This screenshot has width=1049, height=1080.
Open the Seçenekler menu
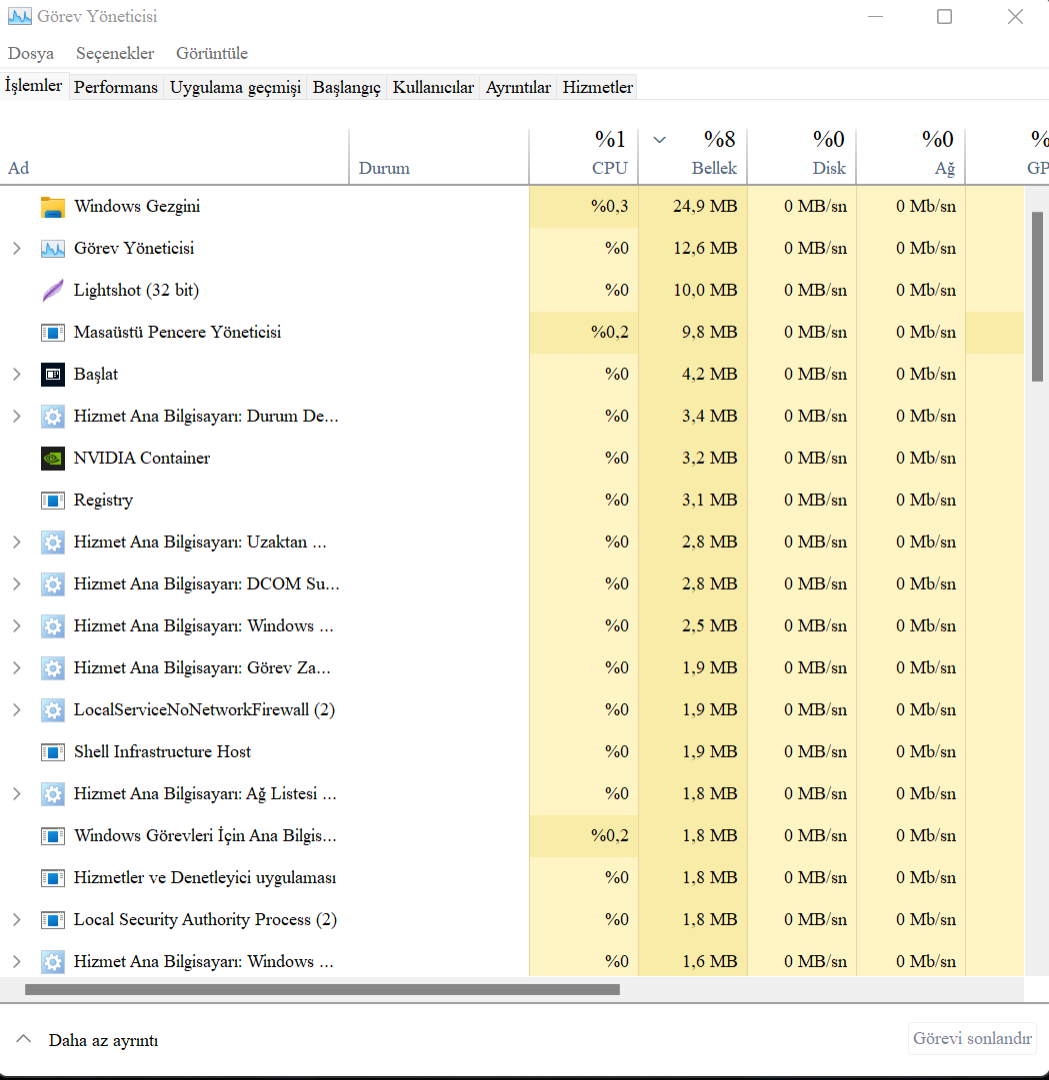[x=115, y=53]
